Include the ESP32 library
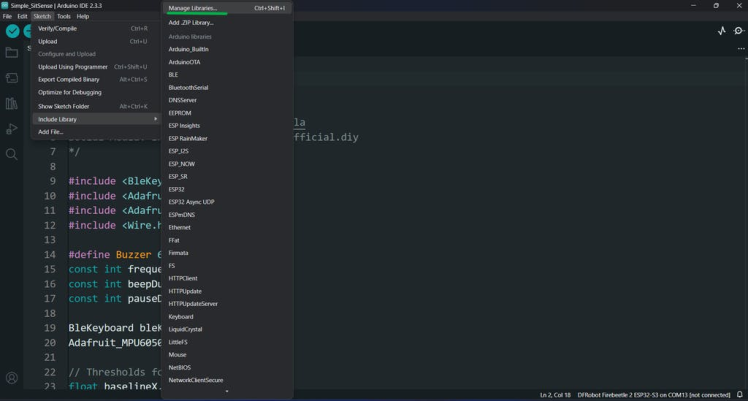748x401 pixels. [x=227, y=189]
